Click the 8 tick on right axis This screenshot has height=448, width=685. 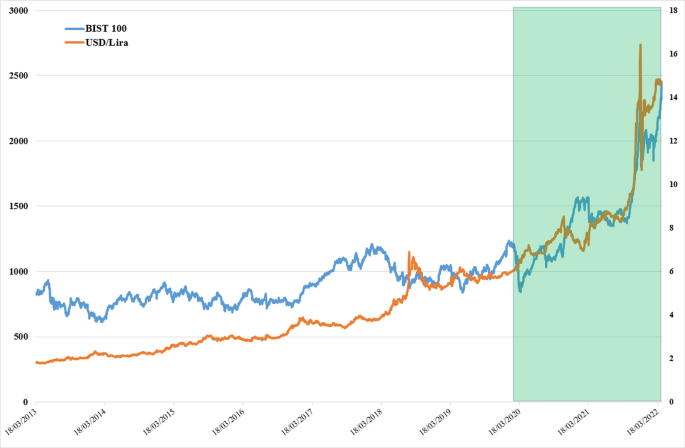click(x=670, y=228)
